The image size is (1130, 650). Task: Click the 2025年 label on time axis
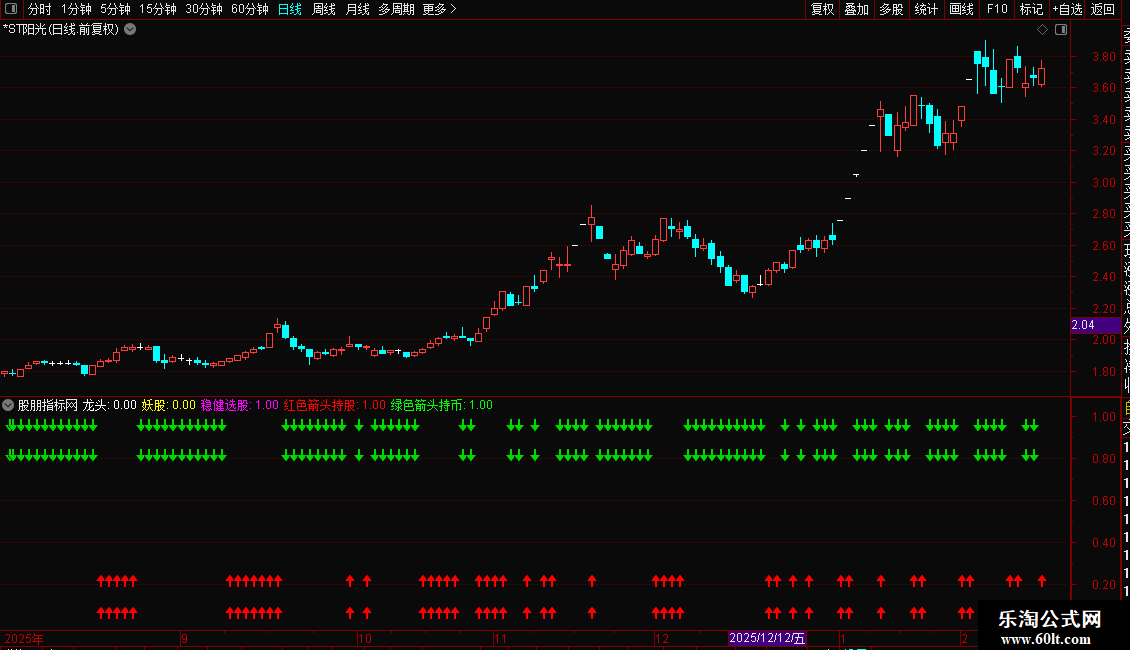pos(24,638)
